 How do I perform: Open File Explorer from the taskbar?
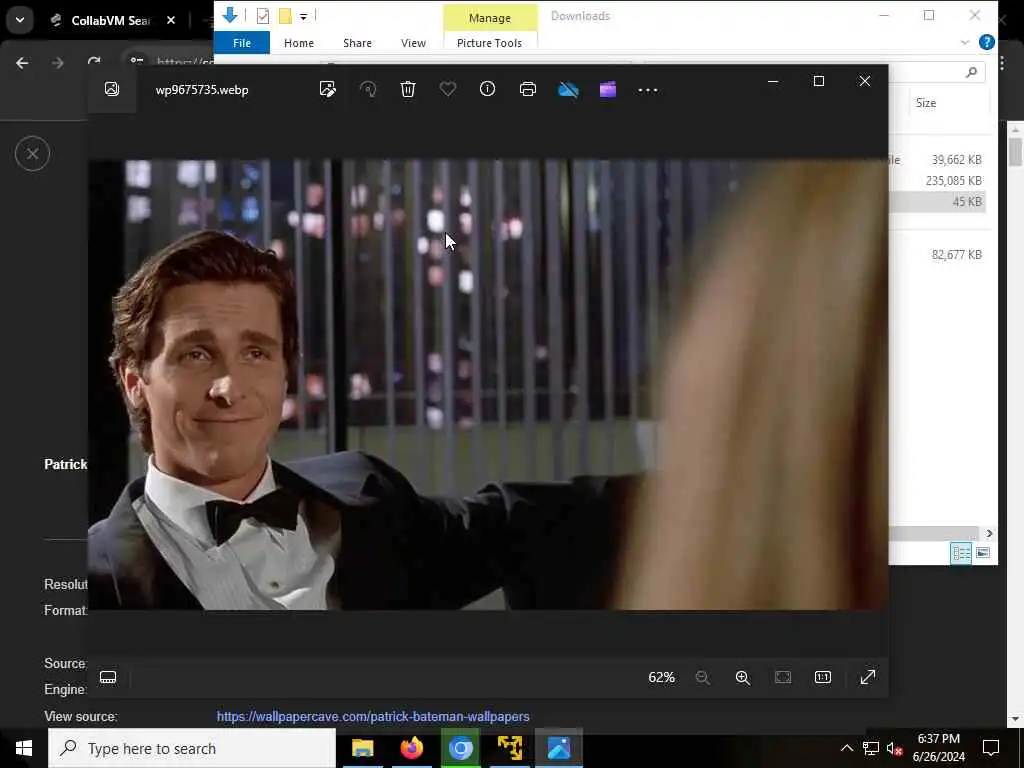362,748
